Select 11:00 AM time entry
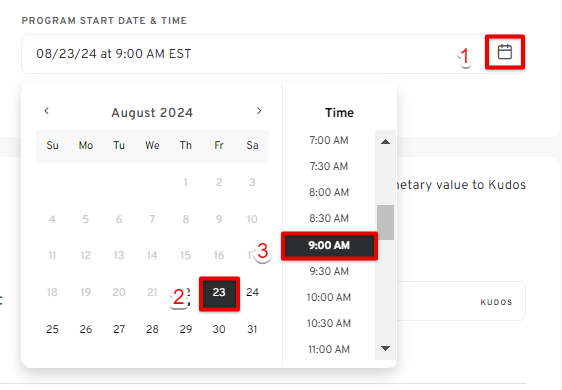 click(x=329, y=349)
